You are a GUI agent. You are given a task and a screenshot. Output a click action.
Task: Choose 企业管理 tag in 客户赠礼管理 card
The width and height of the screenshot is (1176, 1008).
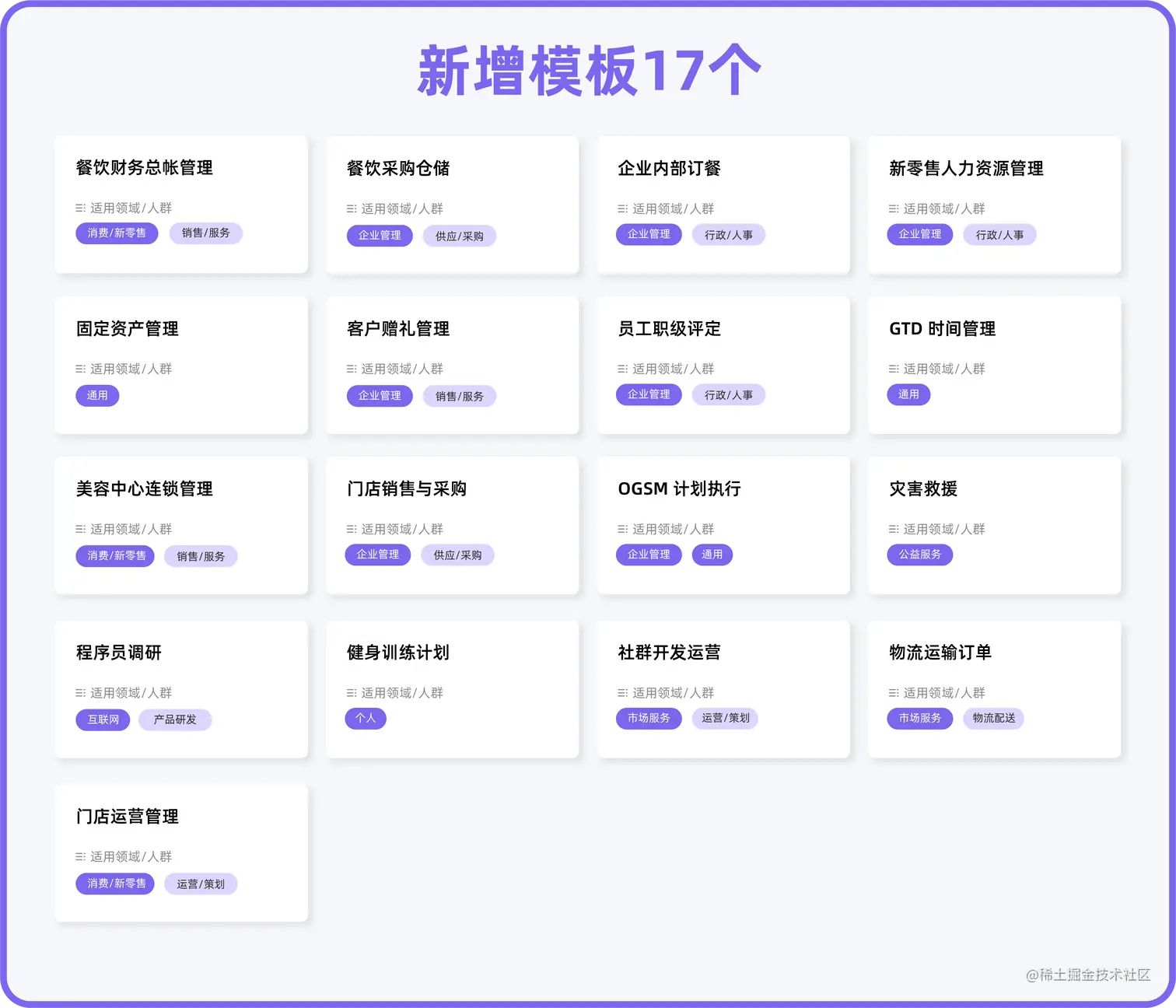point(380,396)
